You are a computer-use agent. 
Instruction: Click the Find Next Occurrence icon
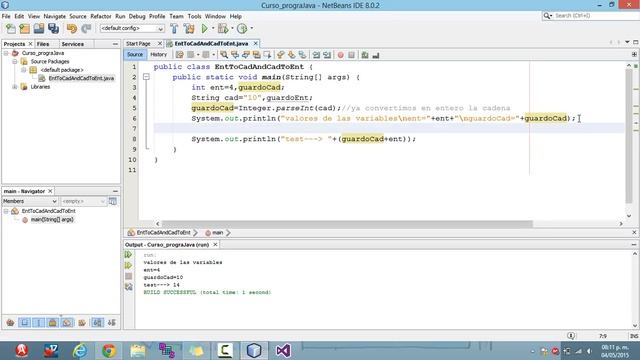246,55
